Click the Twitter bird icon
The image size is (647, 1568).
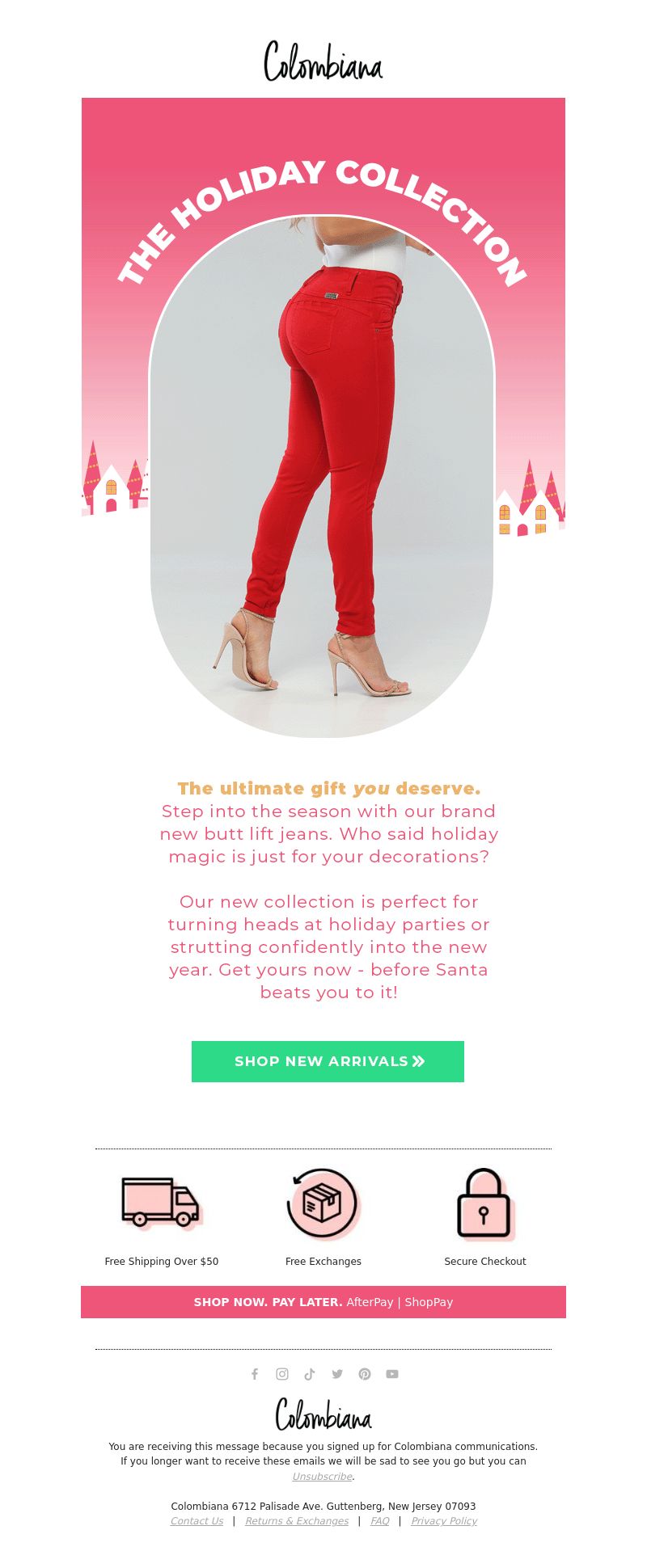click(x=337, y=1374)
